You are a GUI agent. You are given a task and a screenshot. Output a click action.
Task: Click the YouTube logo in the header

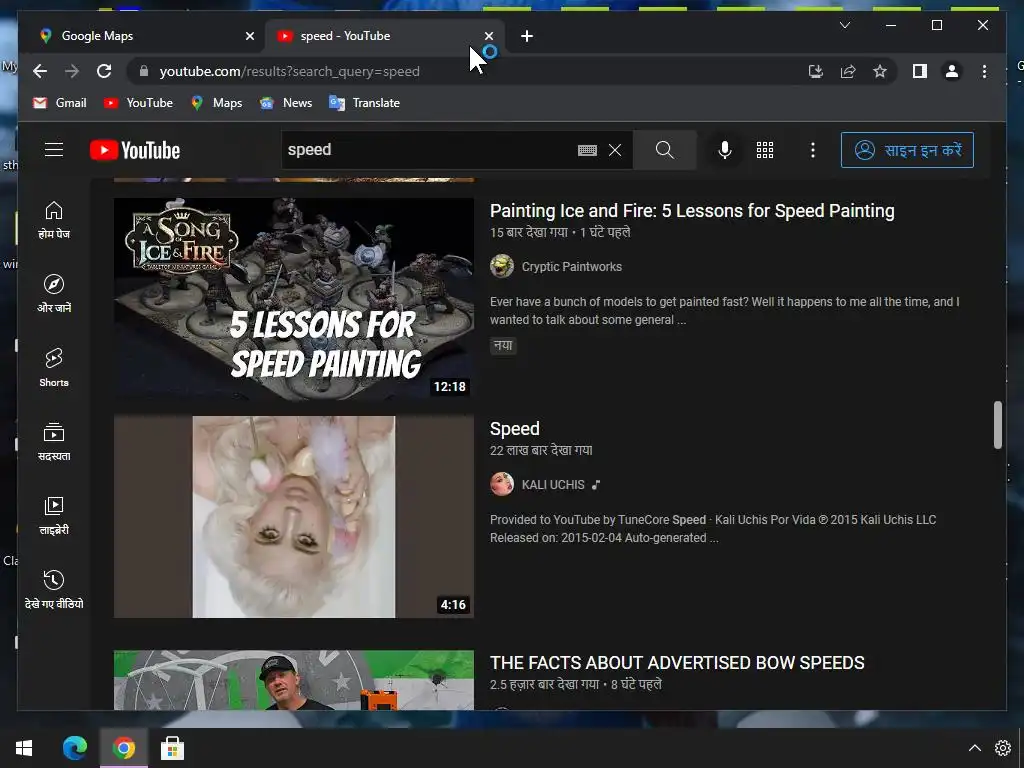(x=135, y=150)
